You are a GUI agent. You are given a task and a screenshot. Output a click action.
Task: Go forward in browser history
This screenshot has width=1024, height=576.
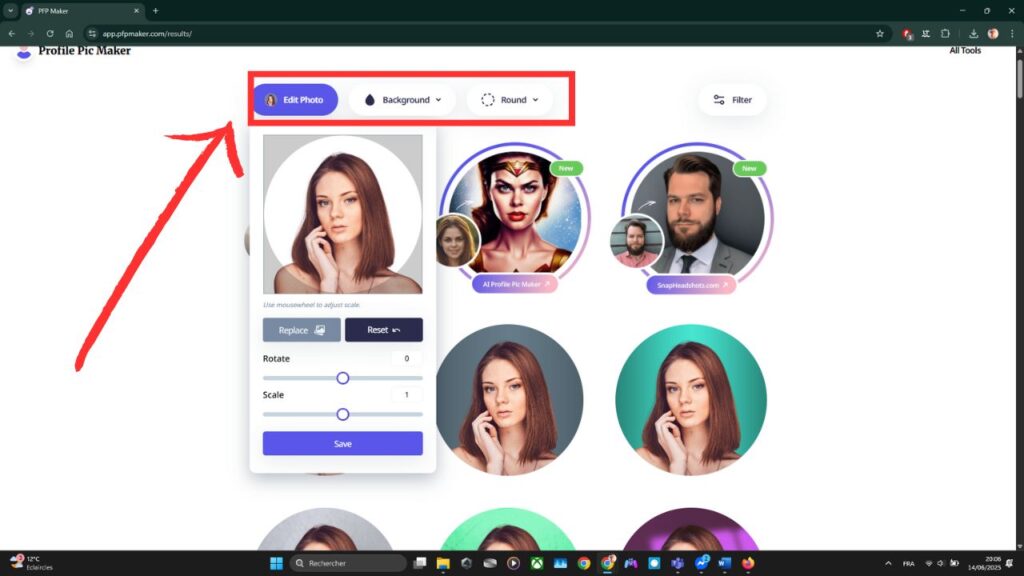tap(31, 33)
